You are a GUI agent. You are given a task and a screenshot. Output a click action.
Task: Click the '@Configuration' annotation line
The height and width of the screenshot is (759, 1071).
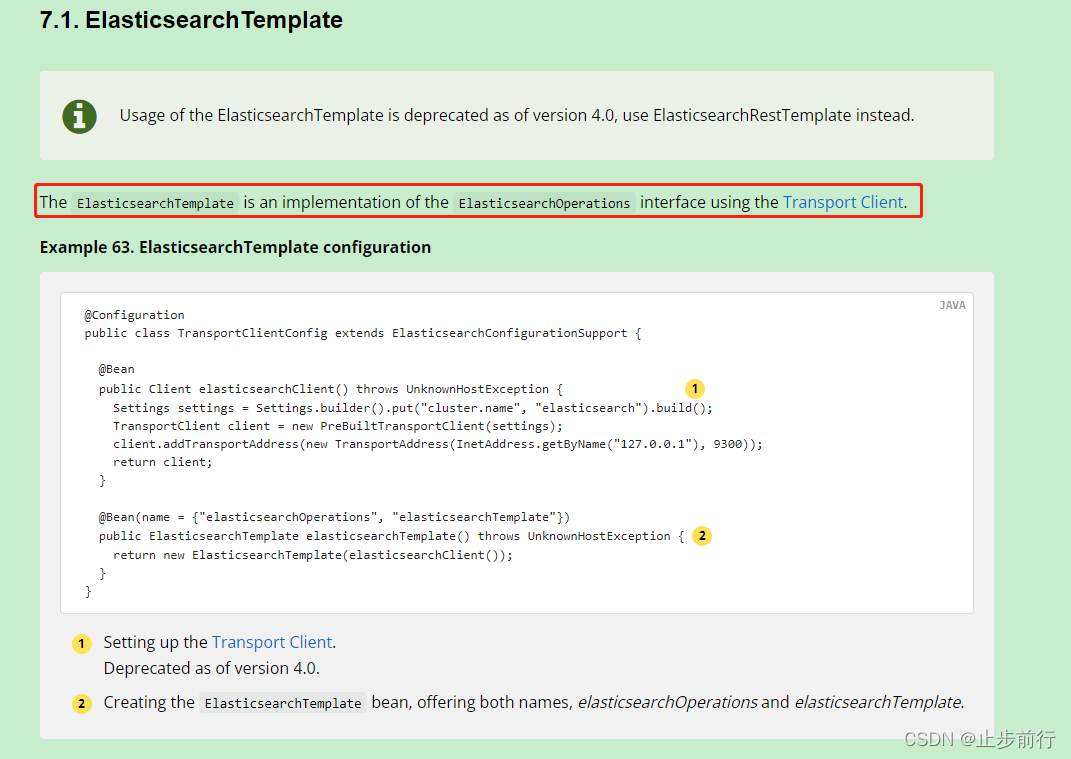click(x=135, y=315)
